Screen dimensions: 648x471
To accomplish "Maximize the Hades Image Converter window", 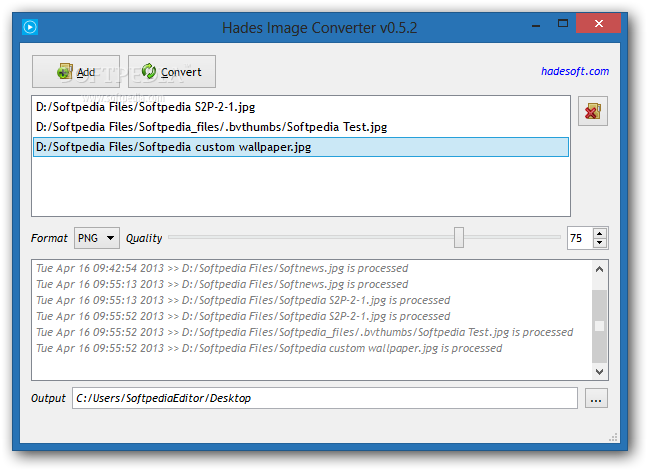I will click(x=563, y=24).
